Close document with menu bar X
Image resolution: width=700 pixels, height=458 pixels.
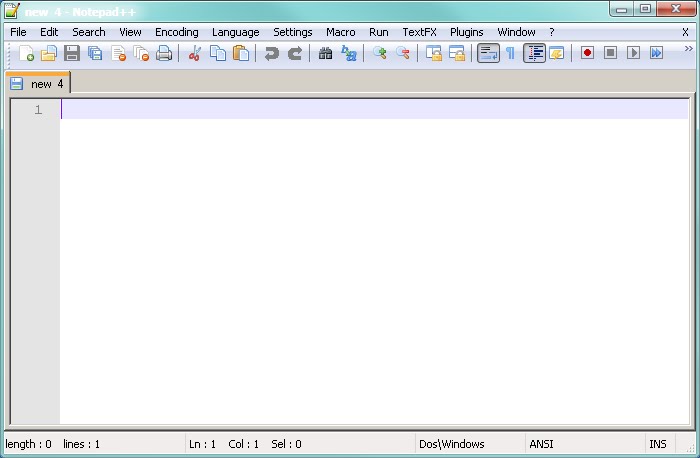point(685,32)
